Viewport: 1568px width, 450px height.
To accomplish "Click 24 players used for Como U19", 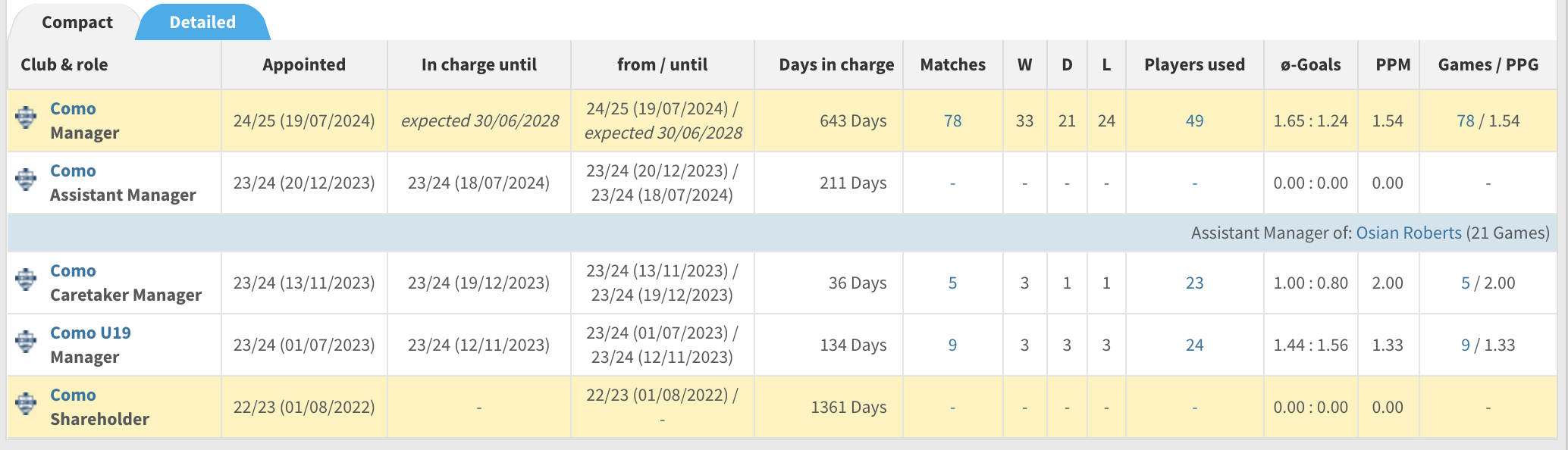I will [1194, 345].
